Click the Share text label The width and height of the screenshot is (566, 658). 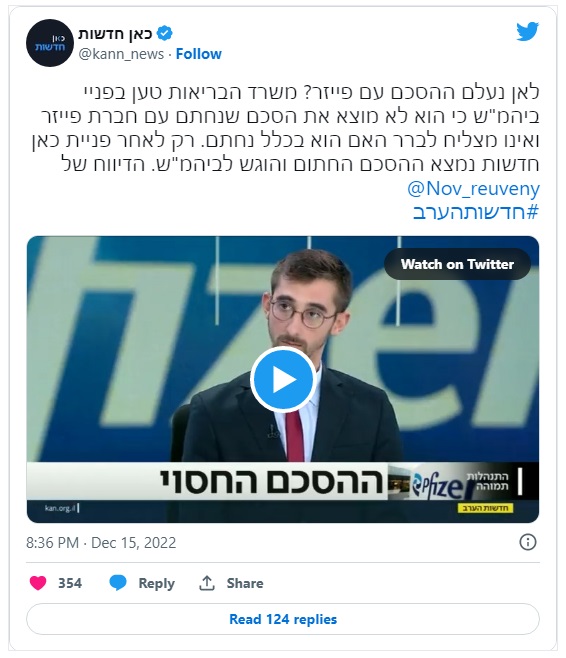(x=245, y=583)
